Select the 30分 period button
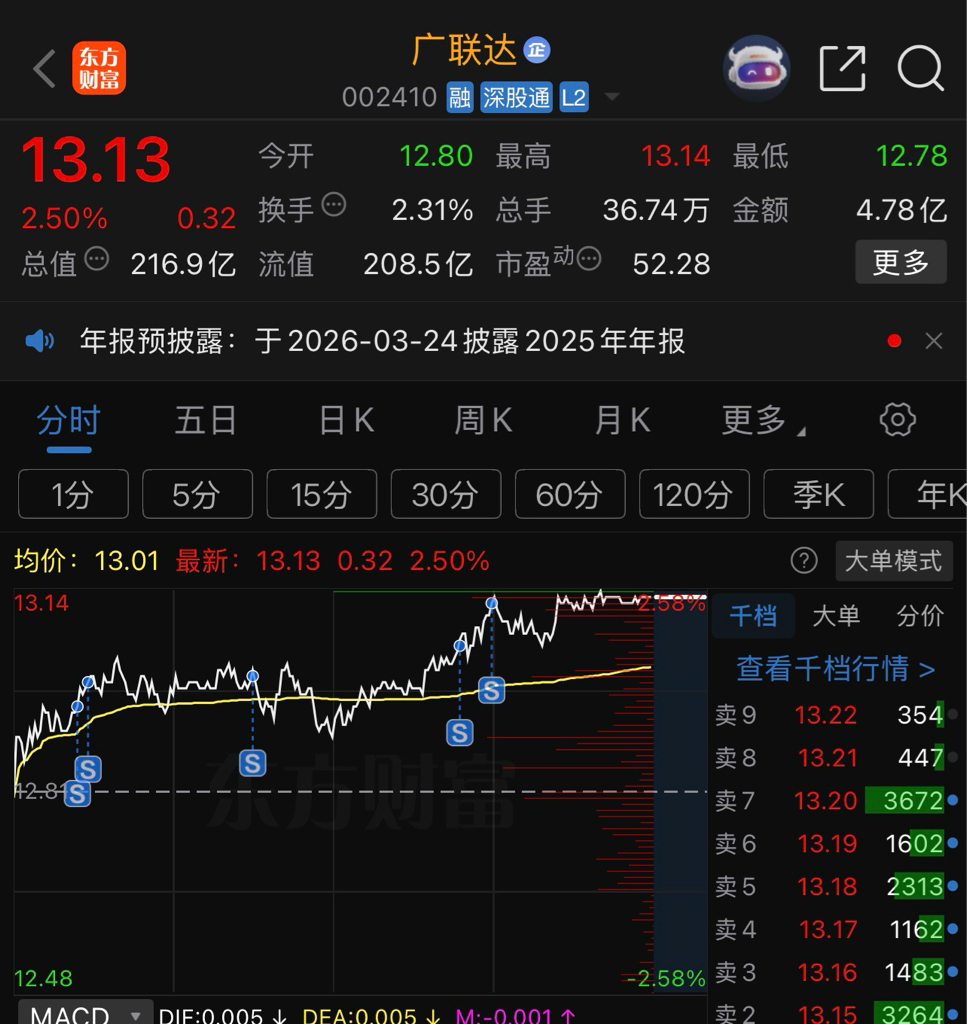 tap(446, 494)
